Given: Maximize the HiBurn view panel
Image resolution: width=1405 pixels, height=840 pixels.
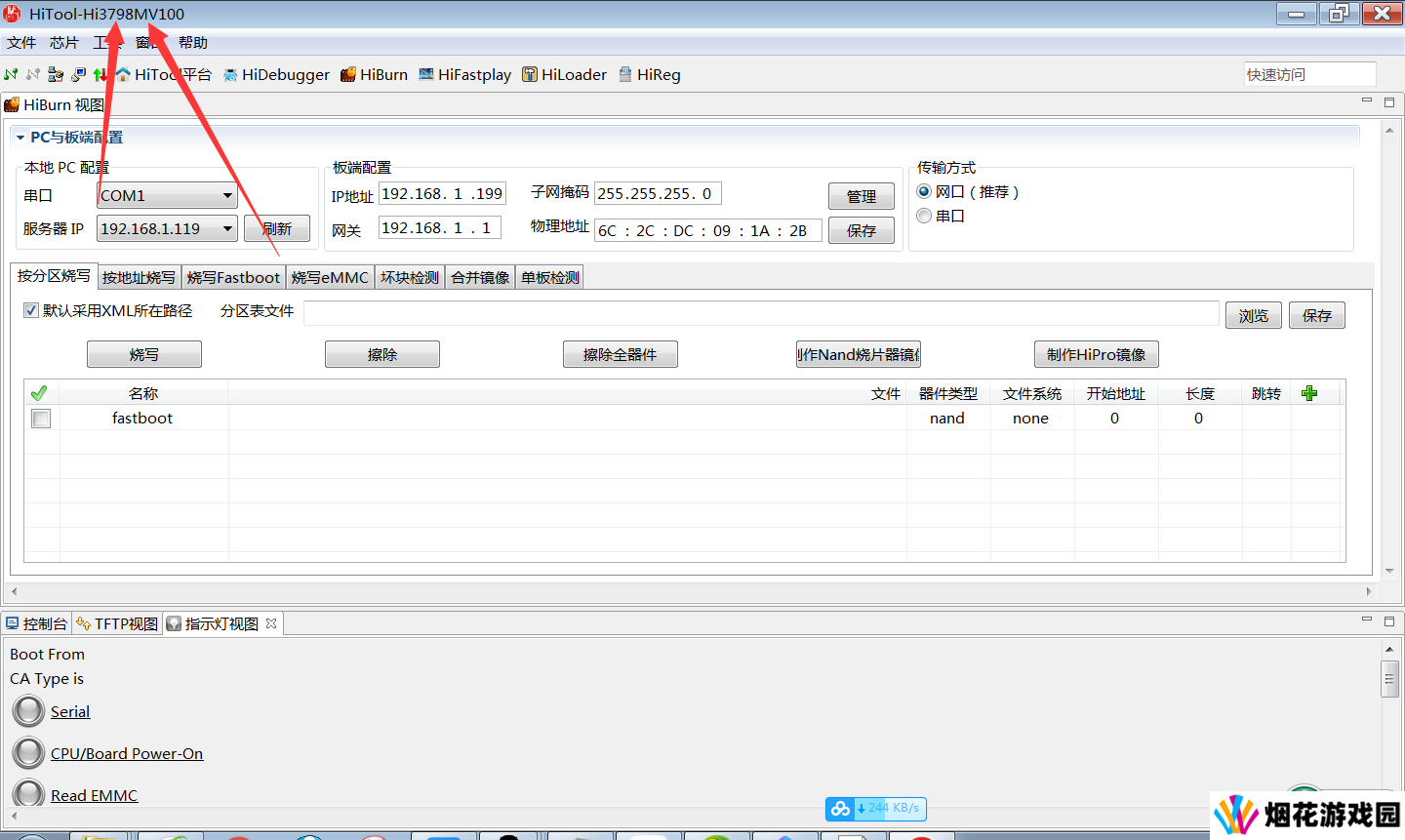Looking at the screenshot, I should pos(1389,101).
